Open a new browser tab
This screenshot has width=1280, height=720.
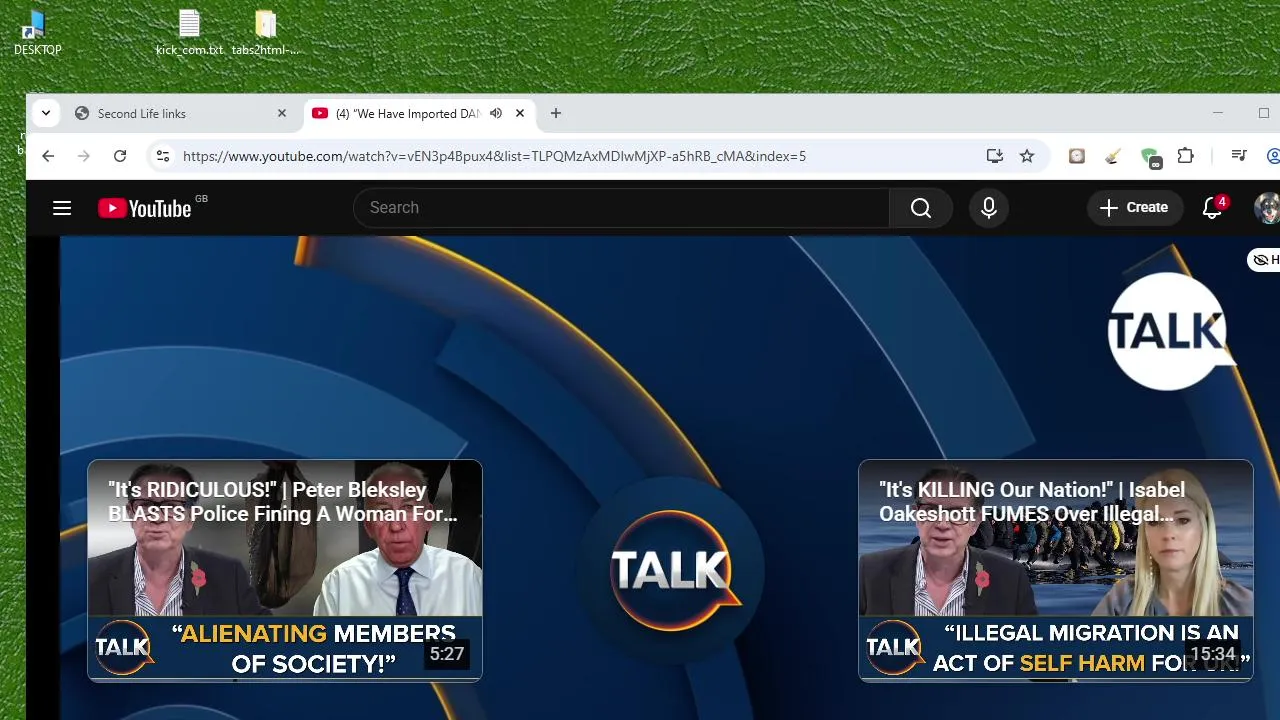pyautogui.click(x=556, y=114)
